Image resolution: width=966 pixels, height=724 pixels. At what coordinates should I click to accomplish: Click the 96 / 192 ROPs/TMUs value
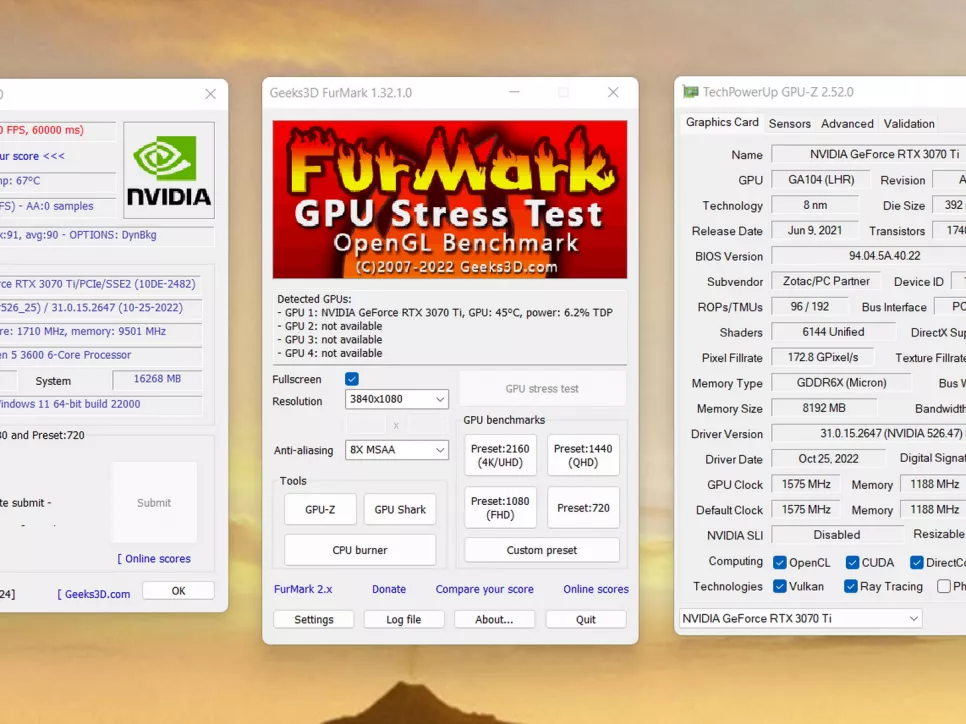pyautogui.click(x=810, y=306)
